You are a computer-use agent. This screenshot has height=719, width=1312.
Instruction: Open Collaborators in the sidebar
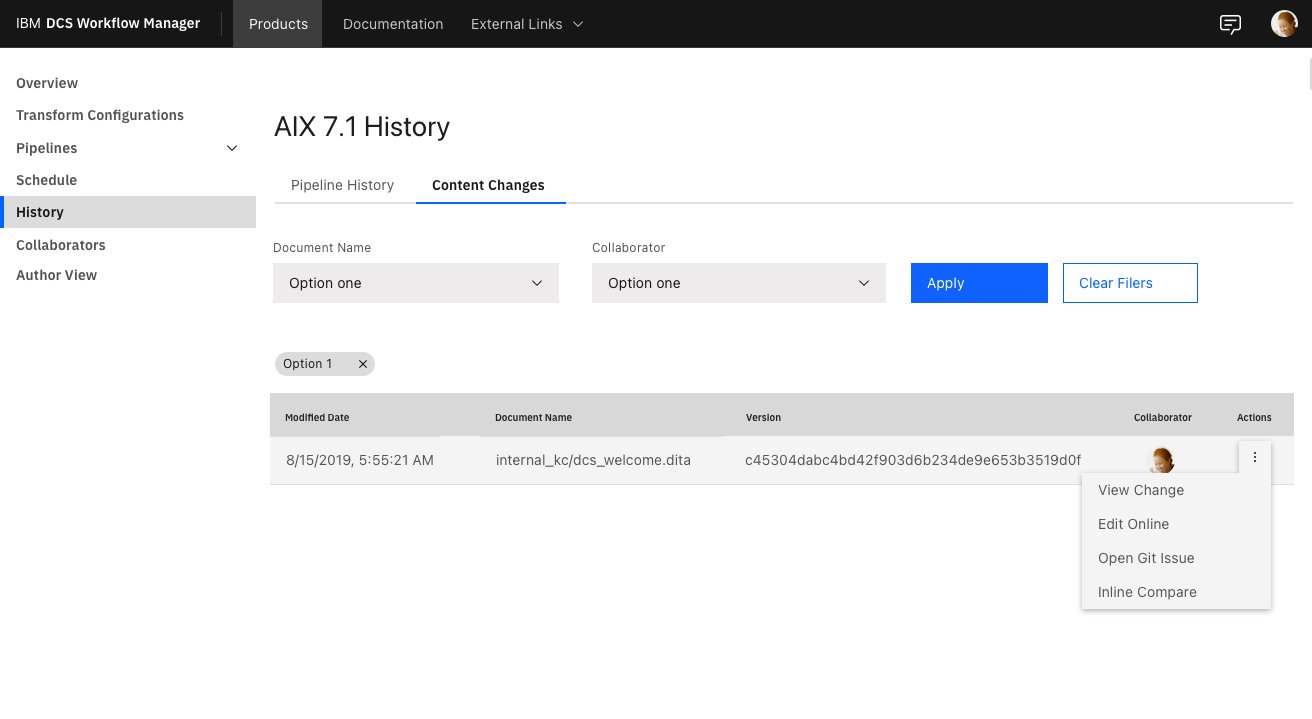[x=61, y=245]
